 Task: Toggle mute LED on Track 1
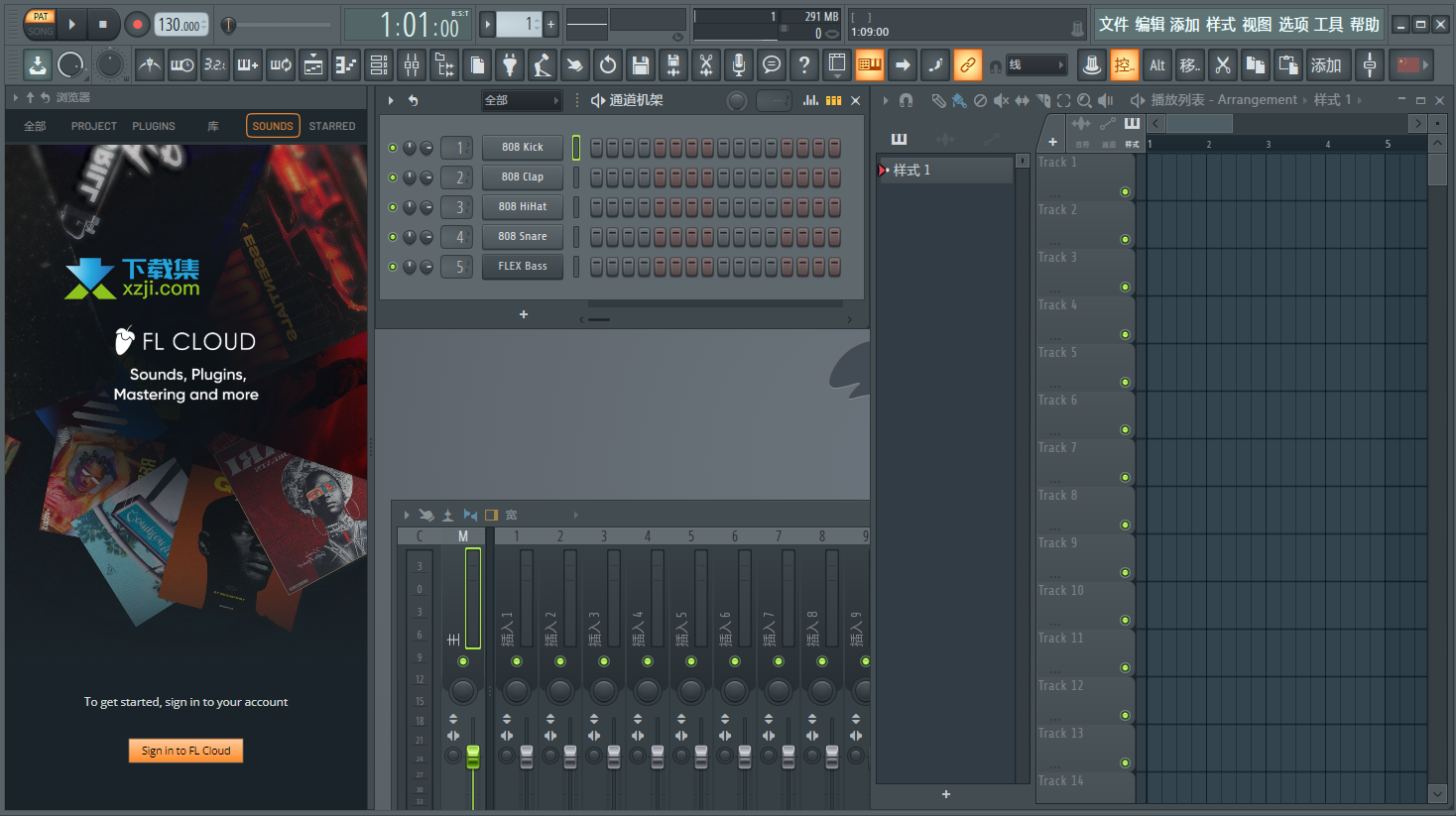[x=1125, y=191]
